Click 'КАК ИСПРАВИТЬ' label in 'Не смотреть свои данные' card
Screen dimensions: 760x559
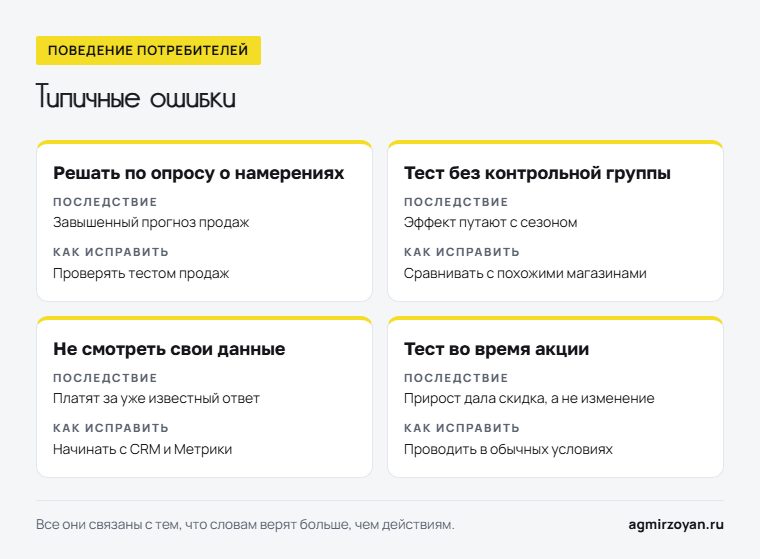(111, 428)
